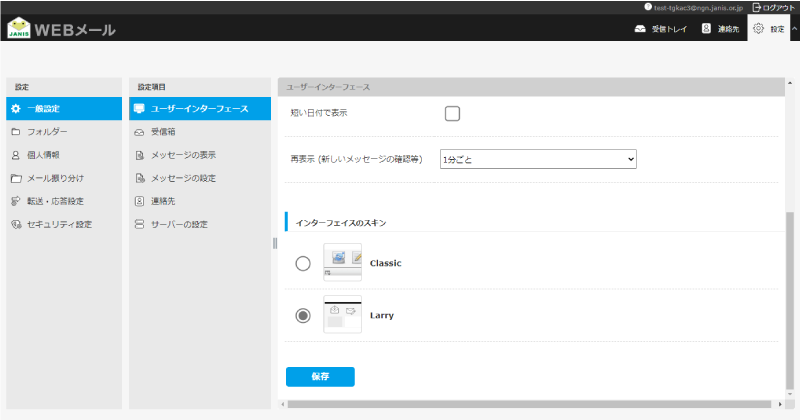The width and height of the screenshot is (800, 420).
Task: Click the vertical scrollbar in settings pane
Action: [791, 300]
